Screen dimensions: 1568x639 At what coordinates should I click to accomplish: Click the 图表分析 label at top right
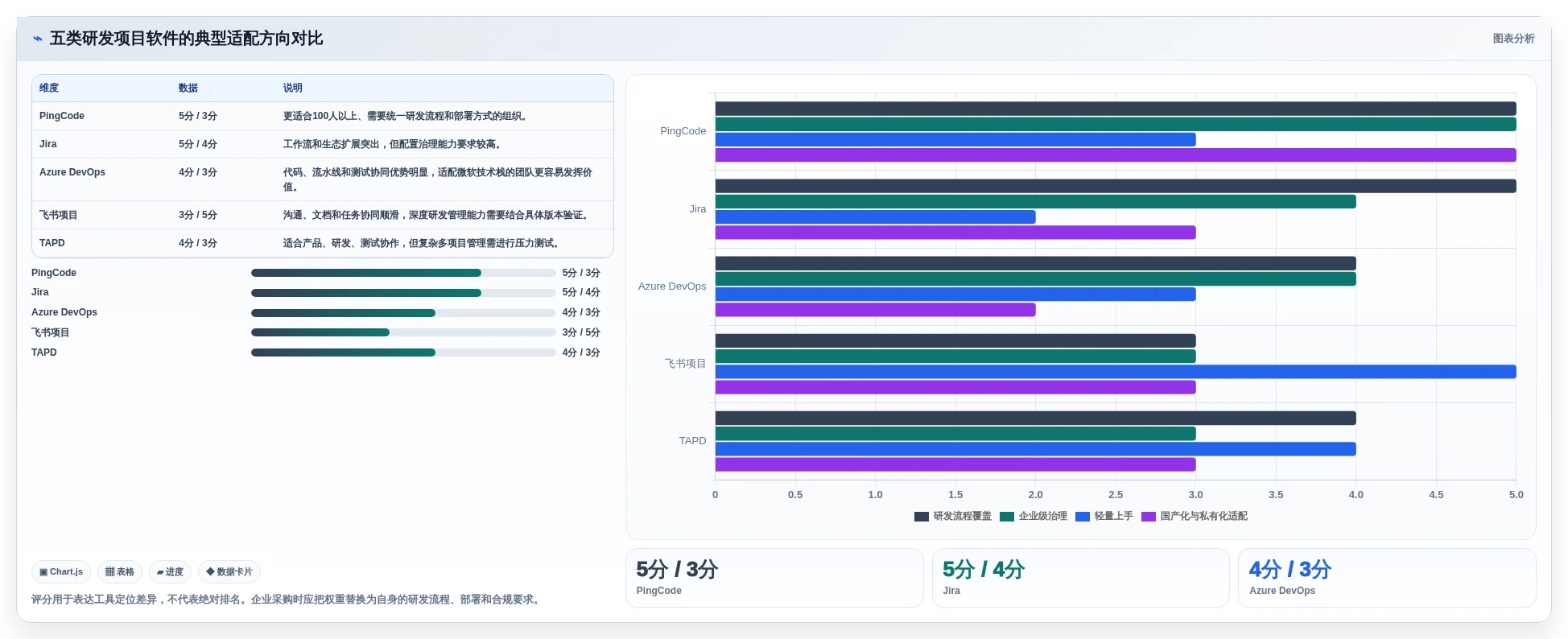(1513, 39)
